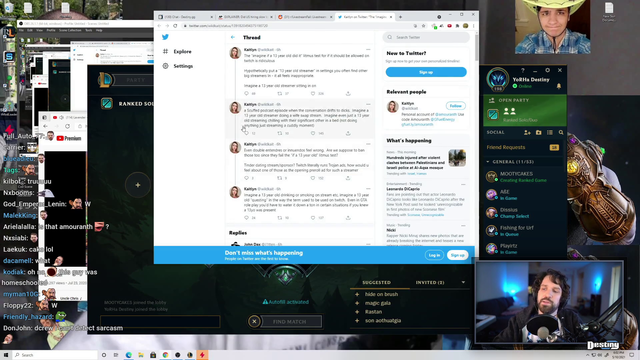Click the FIND MATCH button
Screen dimensions: 640x360
pyautogui.click(x=290, y=322)
